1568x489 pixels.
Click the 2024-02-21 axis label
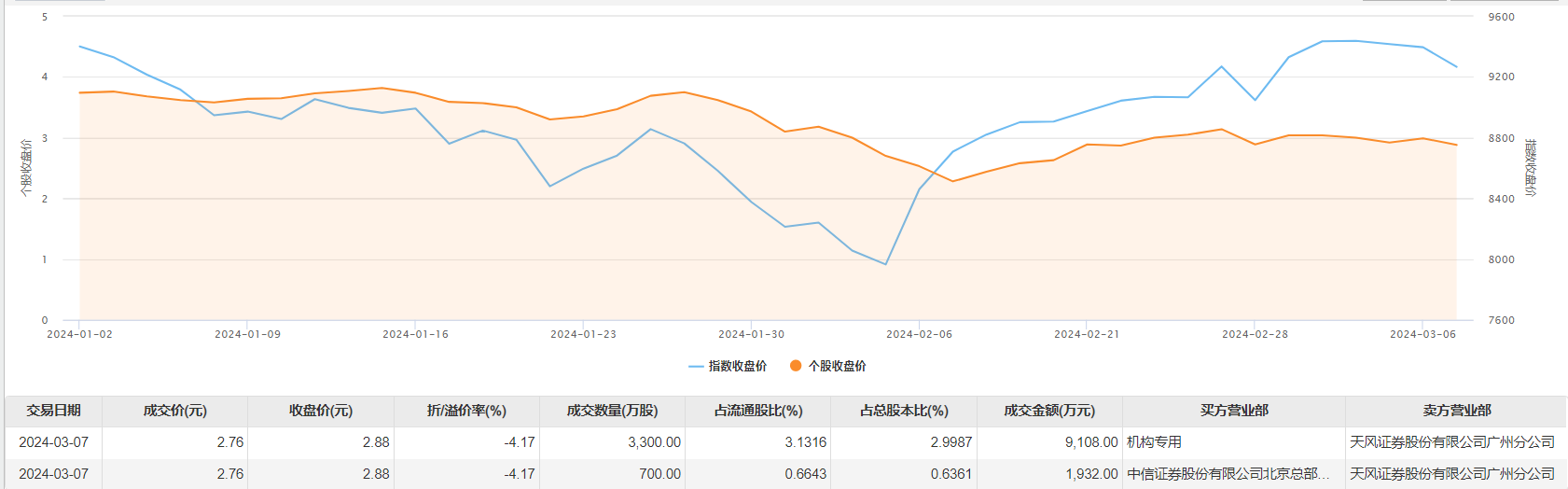pyautogui.click(x=1087, y=334)
